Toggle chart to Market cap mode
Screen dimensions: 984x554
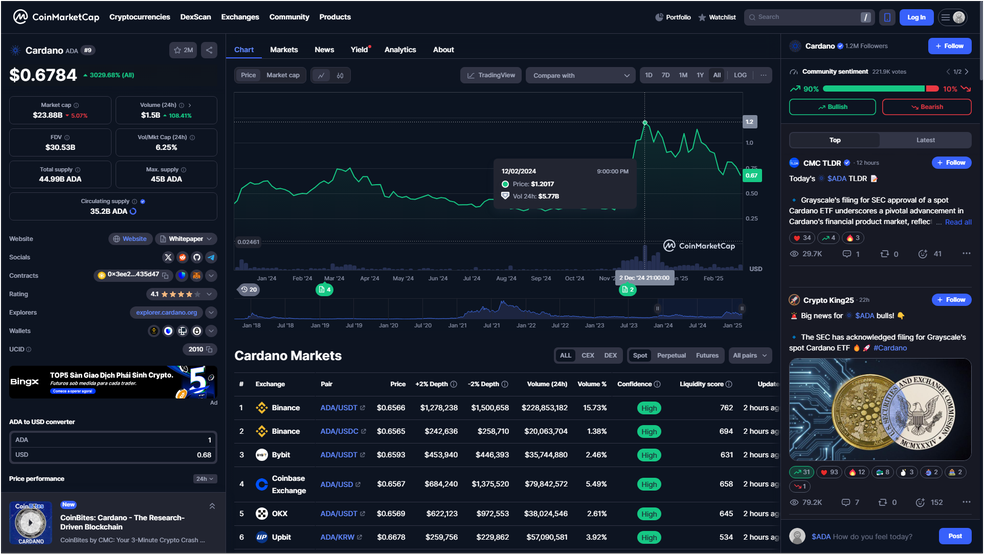[283, 75]
